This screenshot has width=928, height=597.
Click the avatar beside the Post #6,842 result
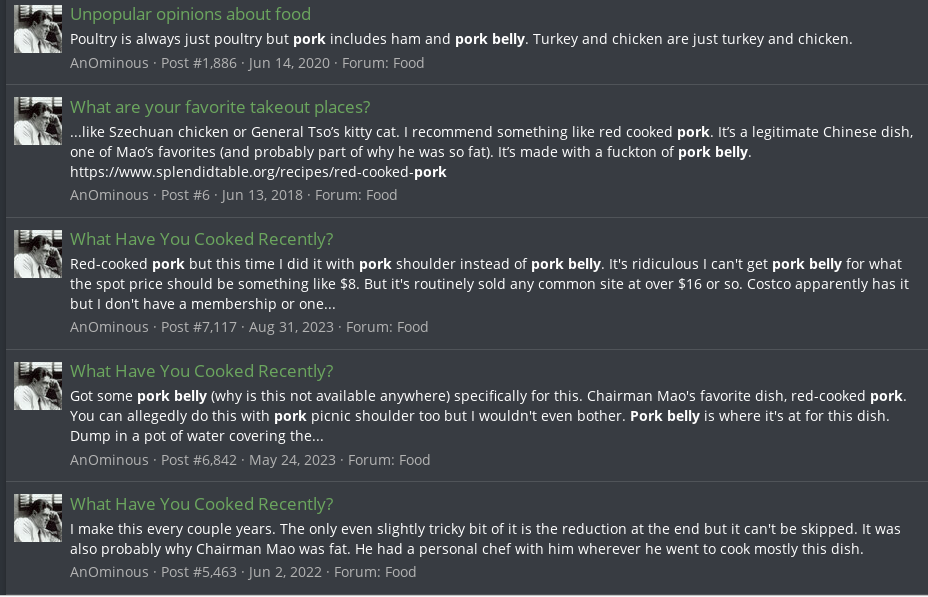(38, 386)
